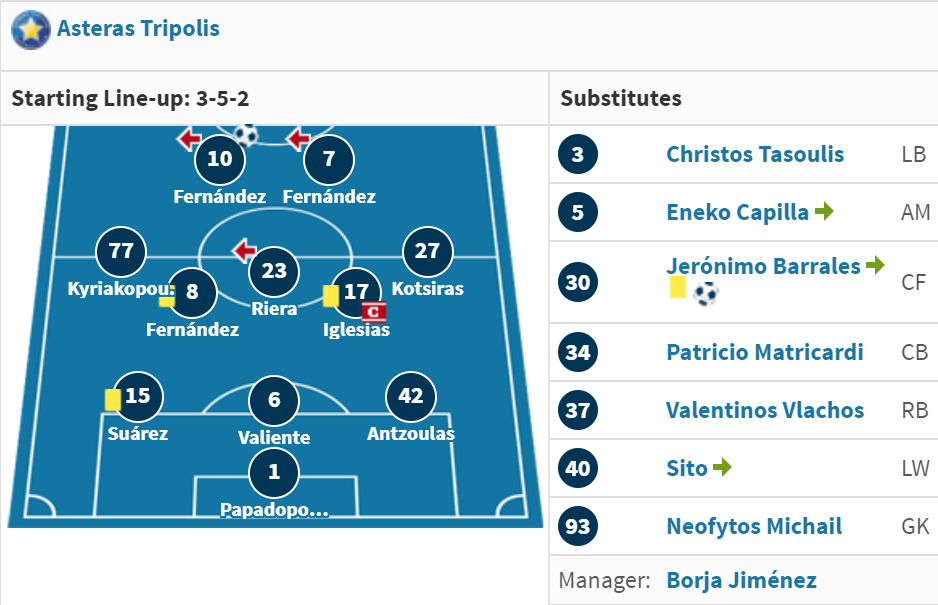This screenshot has width=938, height=605.
Task: Click goalkeeper number 1 Papadopoulos
Action: pos(274,472)
